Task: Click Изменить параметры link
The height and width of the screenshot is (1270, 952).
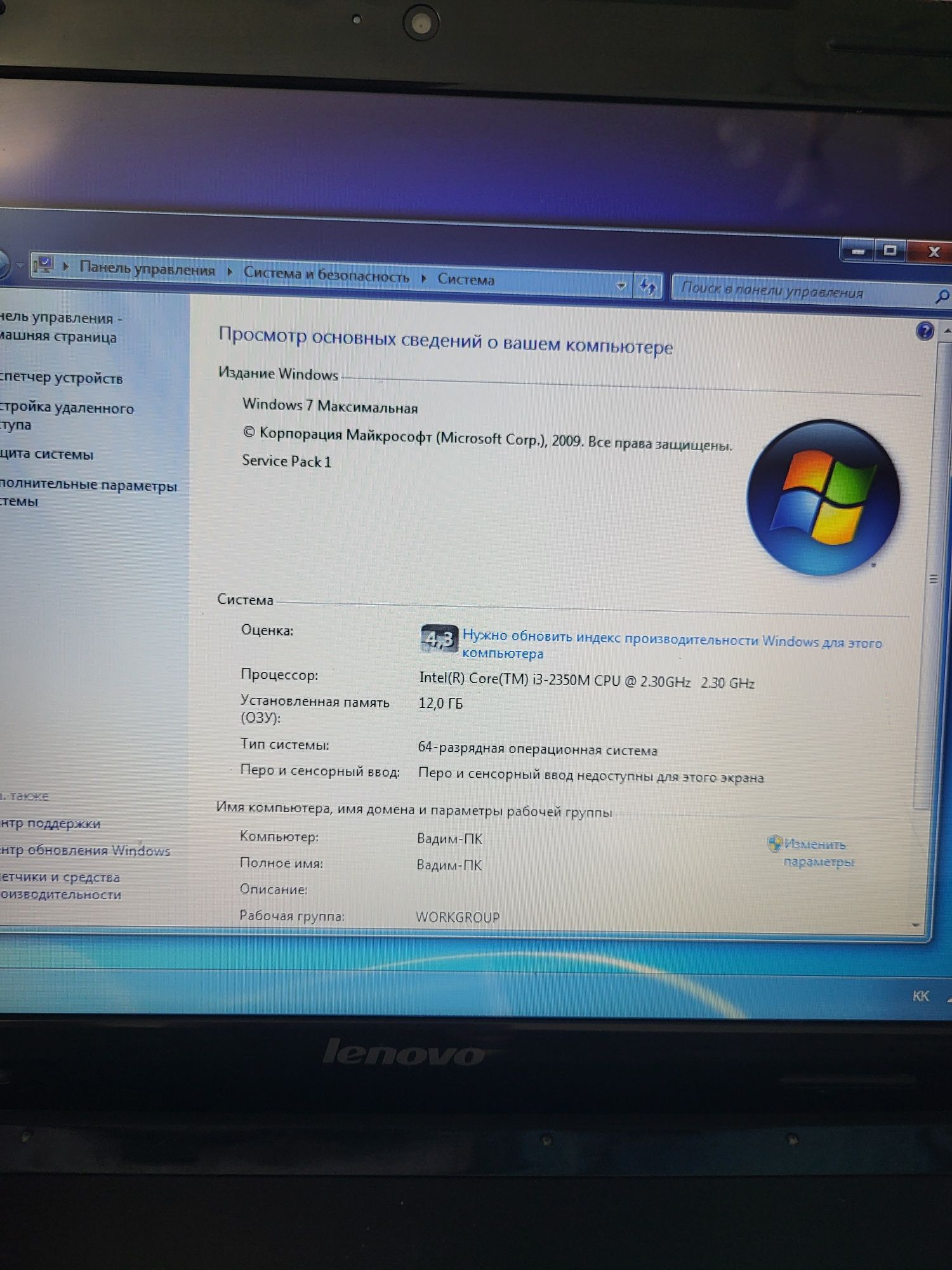Action: pyautogui.click(x=817, y=853)
